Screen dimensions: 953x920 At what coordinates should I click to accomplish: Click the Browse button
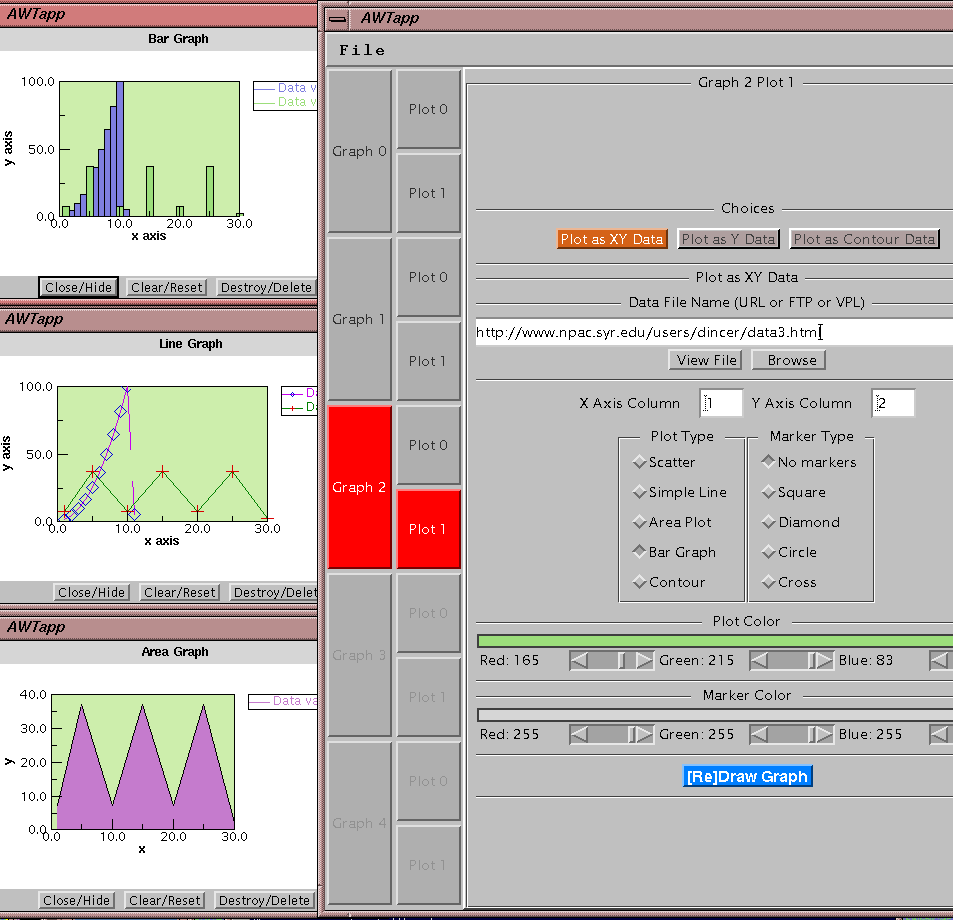791,360
